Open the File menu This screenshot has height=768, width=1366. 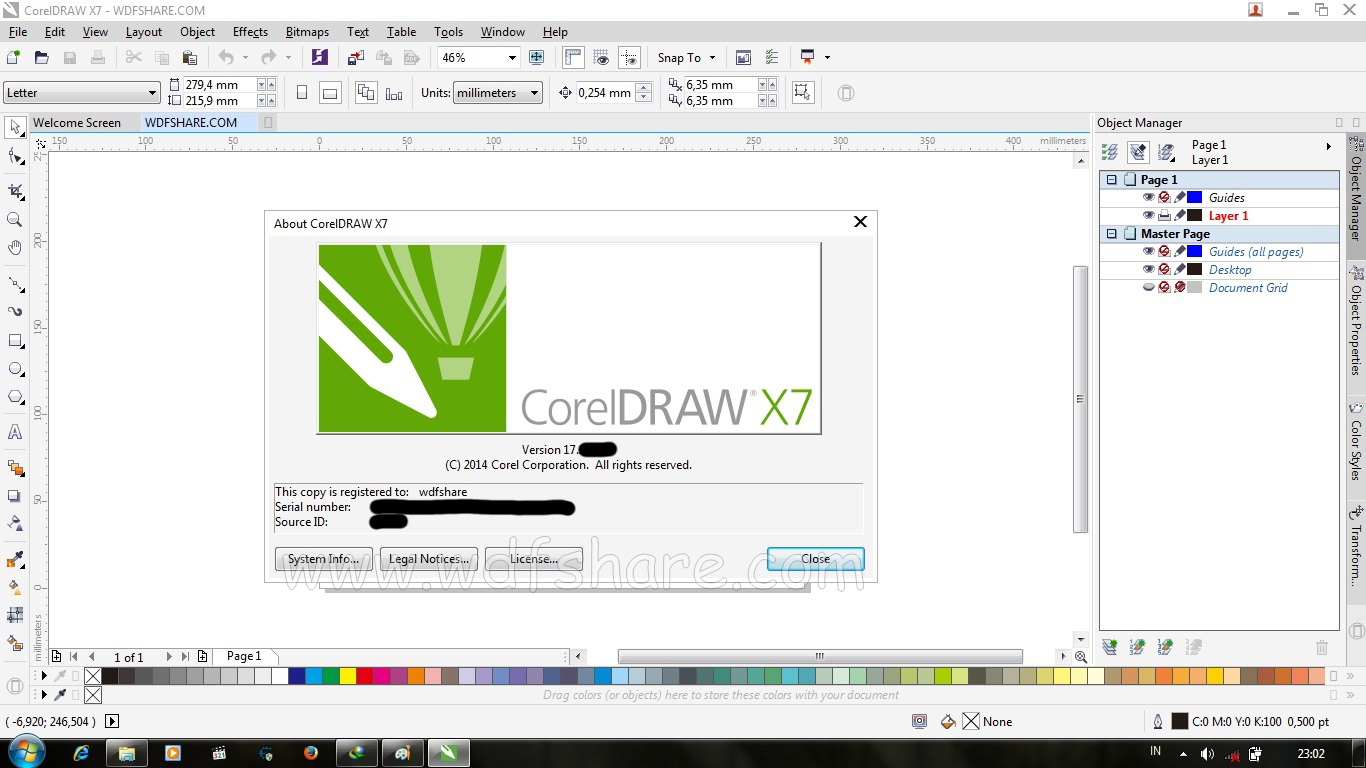pyautogui.click(x=18, y=32)
